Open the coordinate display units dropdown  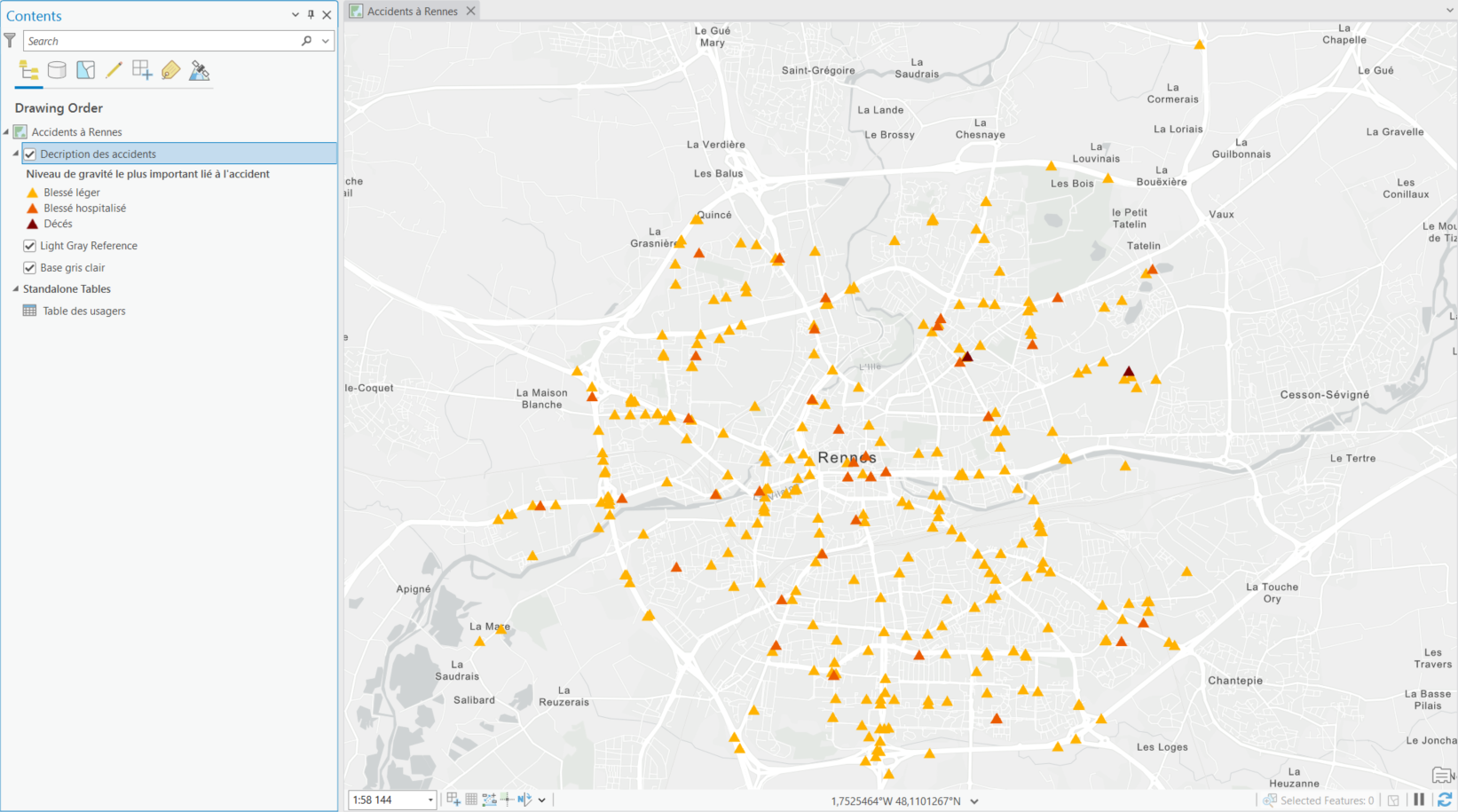(x=974, y=801)
